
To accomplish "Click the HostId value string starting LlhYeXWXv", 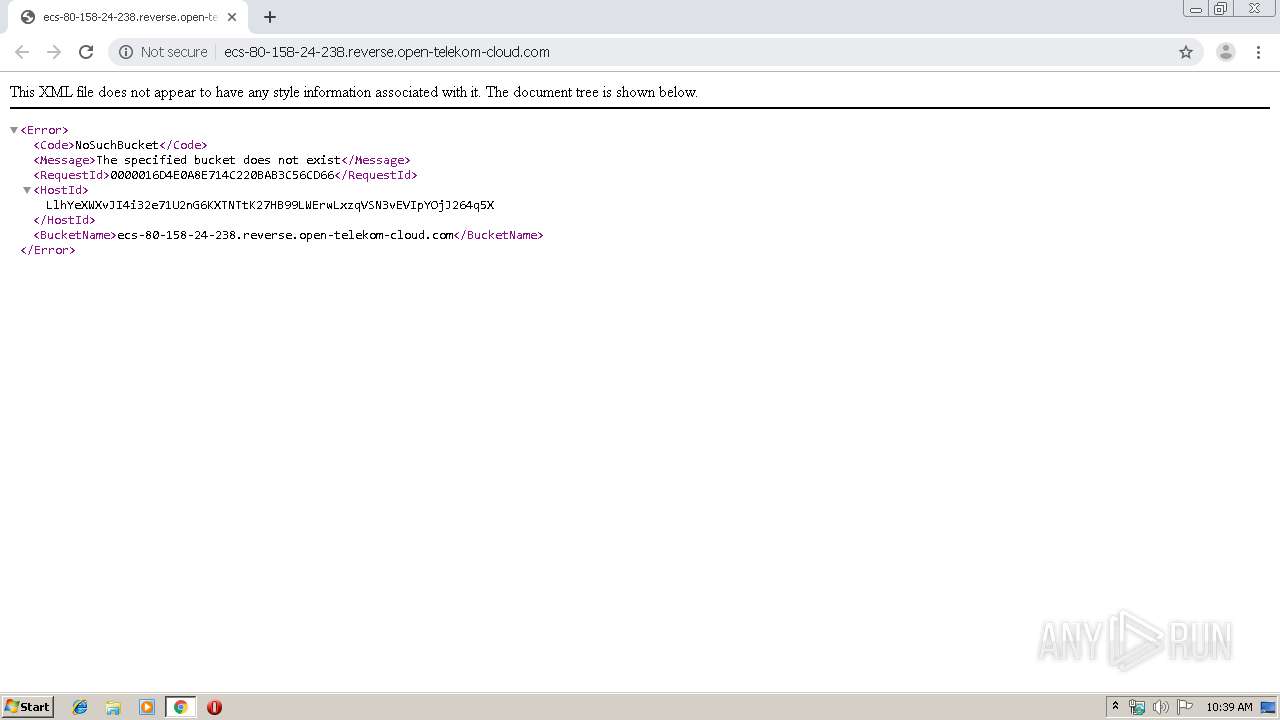I will point(270,205).
